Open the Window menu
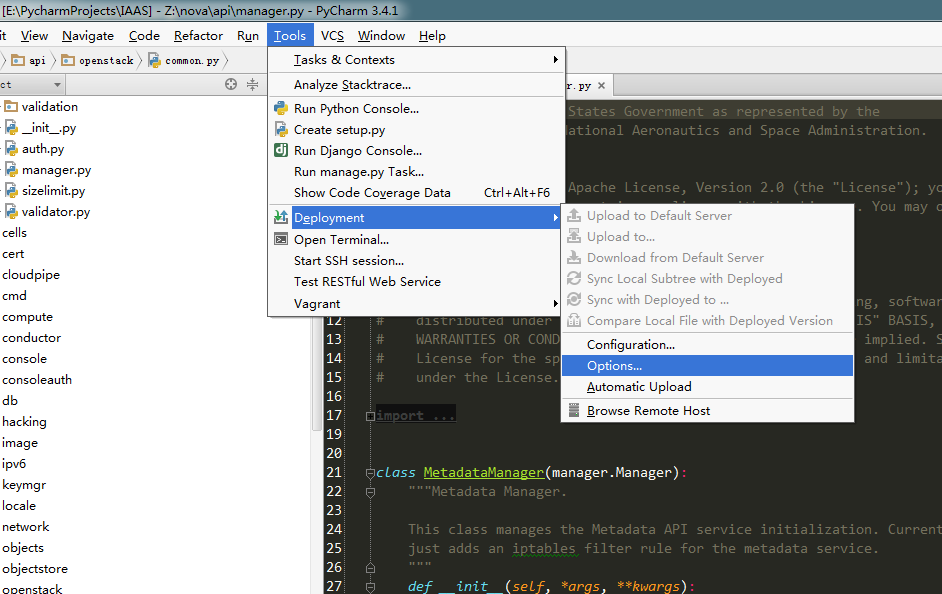942x594 pixels. pos(381,36)
